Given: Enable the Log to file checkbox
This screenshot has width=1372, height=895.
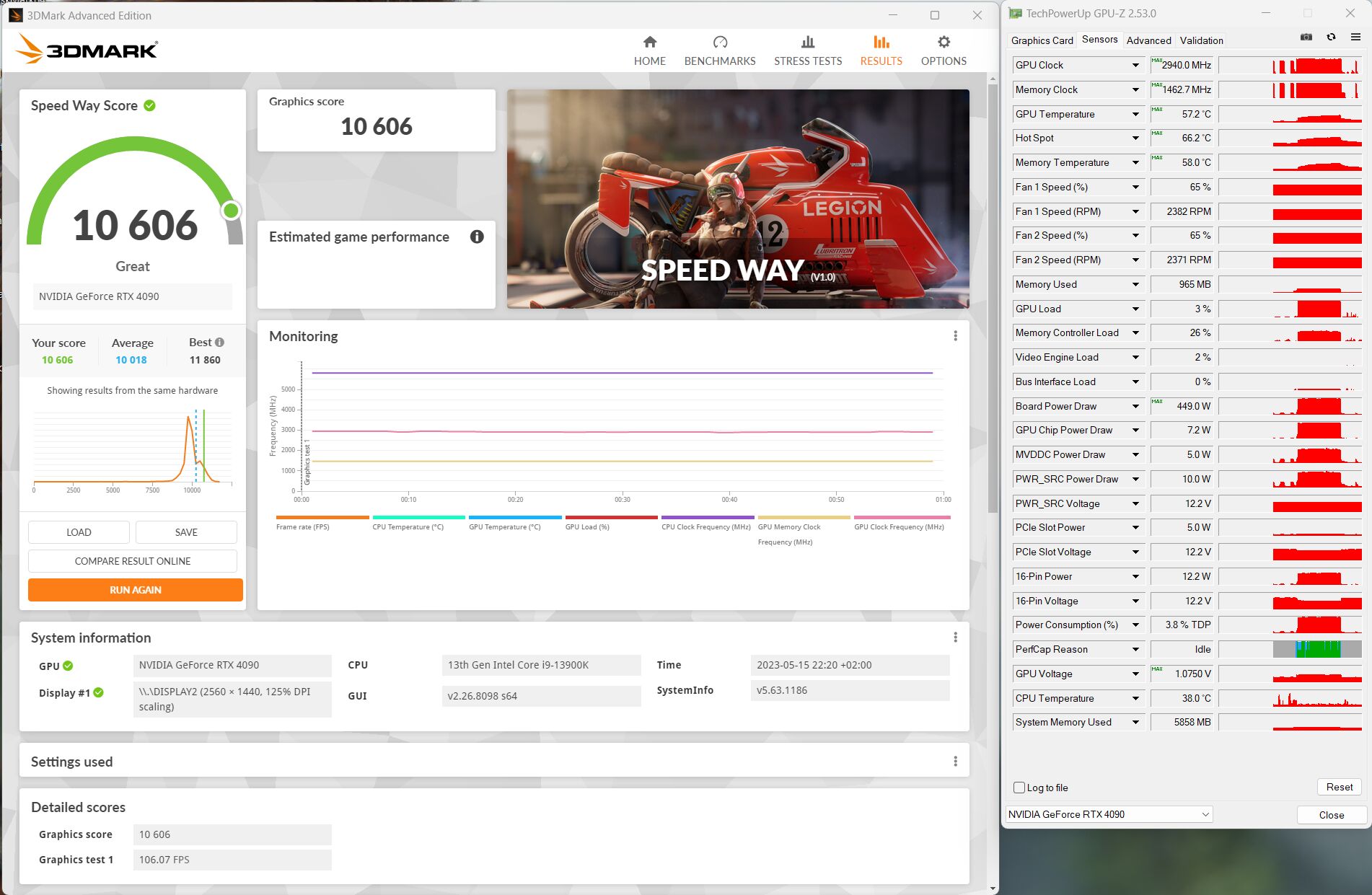Looking at the screenshot, I should click(1019, 788).
